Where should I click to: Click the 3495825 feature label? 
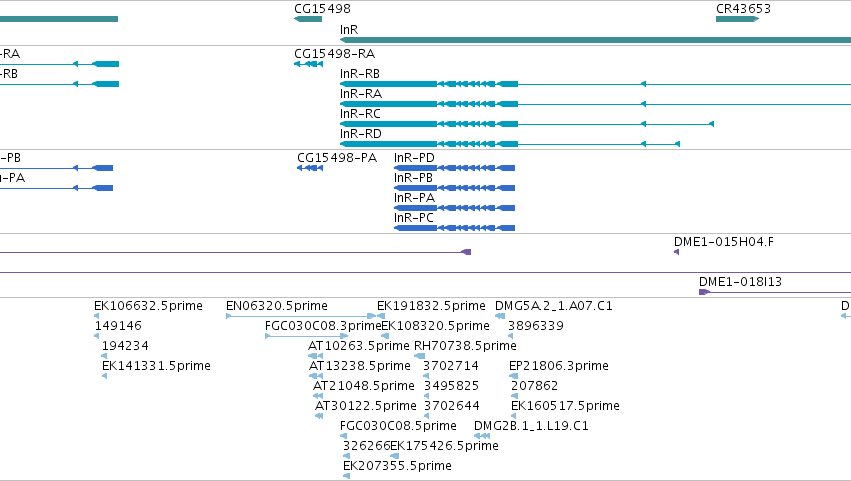452,386
